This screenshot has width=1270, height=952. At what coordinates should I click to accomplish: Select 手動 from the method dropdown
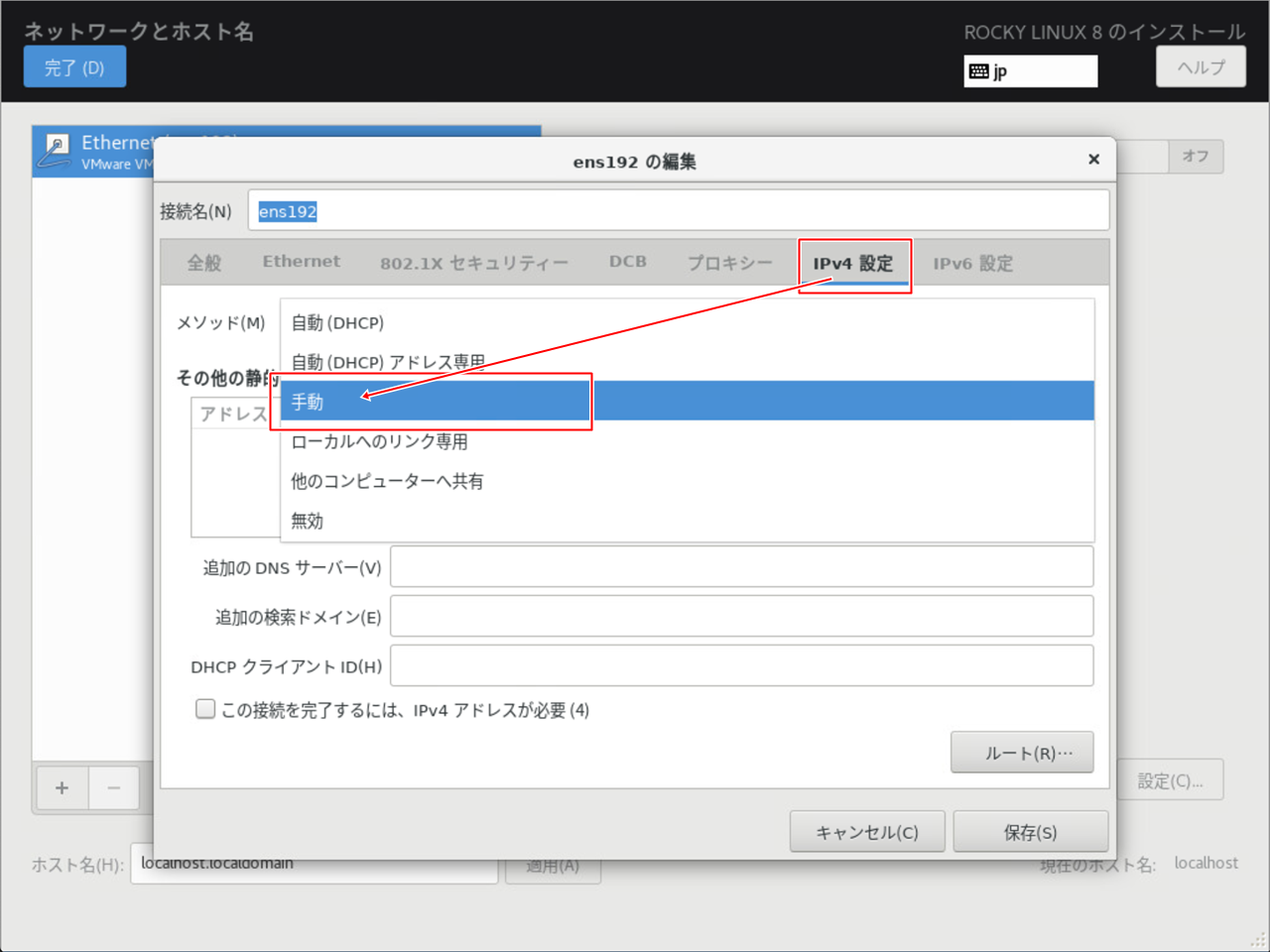coord(308,402)
